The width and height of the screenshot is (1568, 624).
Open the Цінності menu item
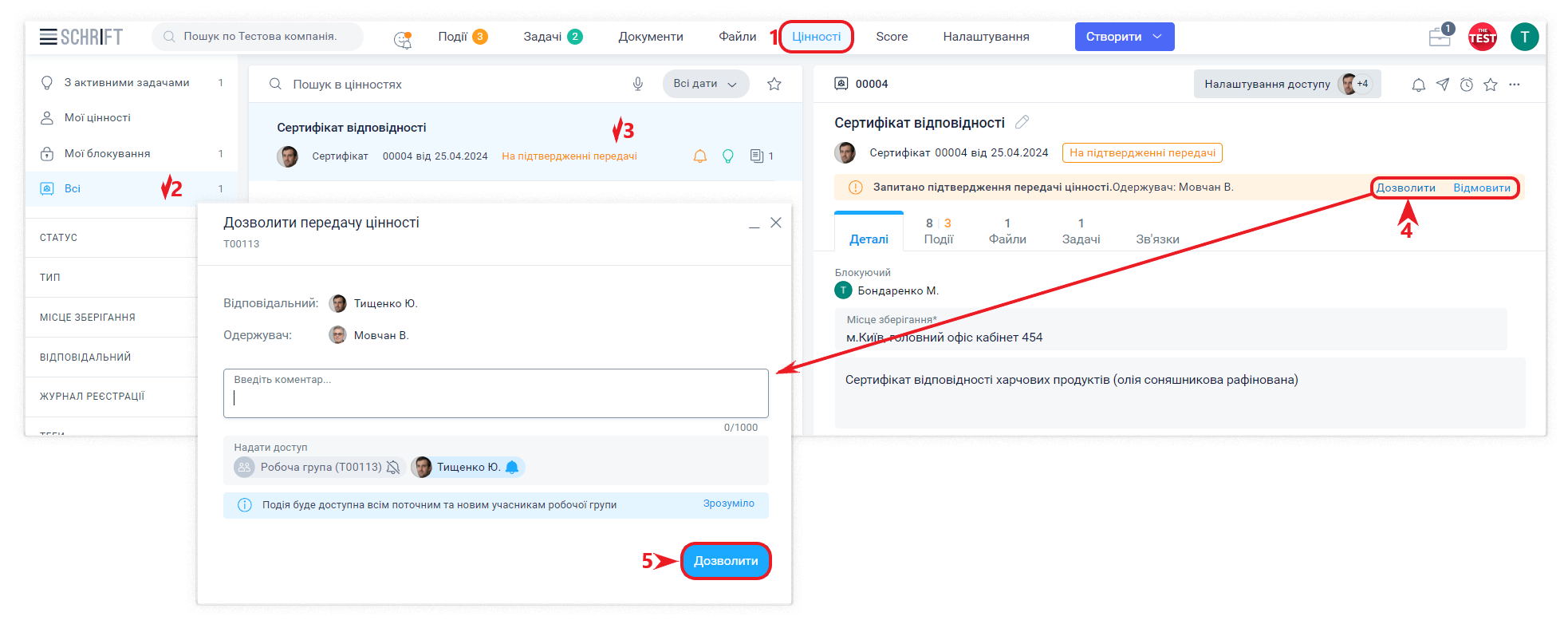[x=816, y=37]
